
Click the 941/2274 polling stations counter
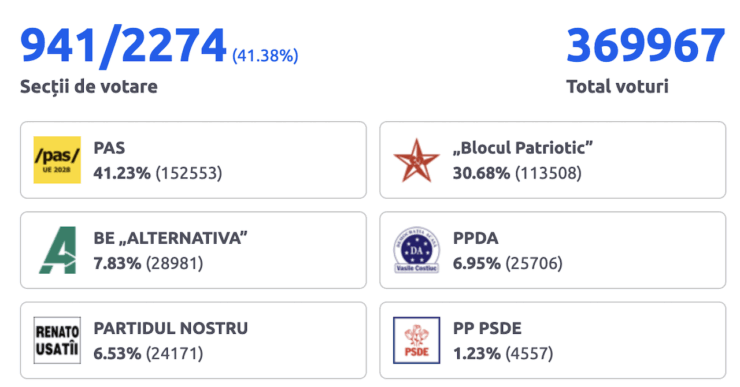(x=123, y=46)
